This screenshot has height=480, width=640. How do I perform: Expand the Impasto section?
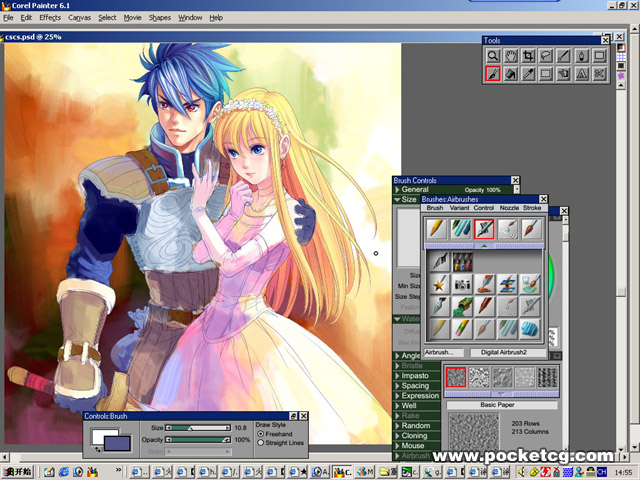pos(397,376)
